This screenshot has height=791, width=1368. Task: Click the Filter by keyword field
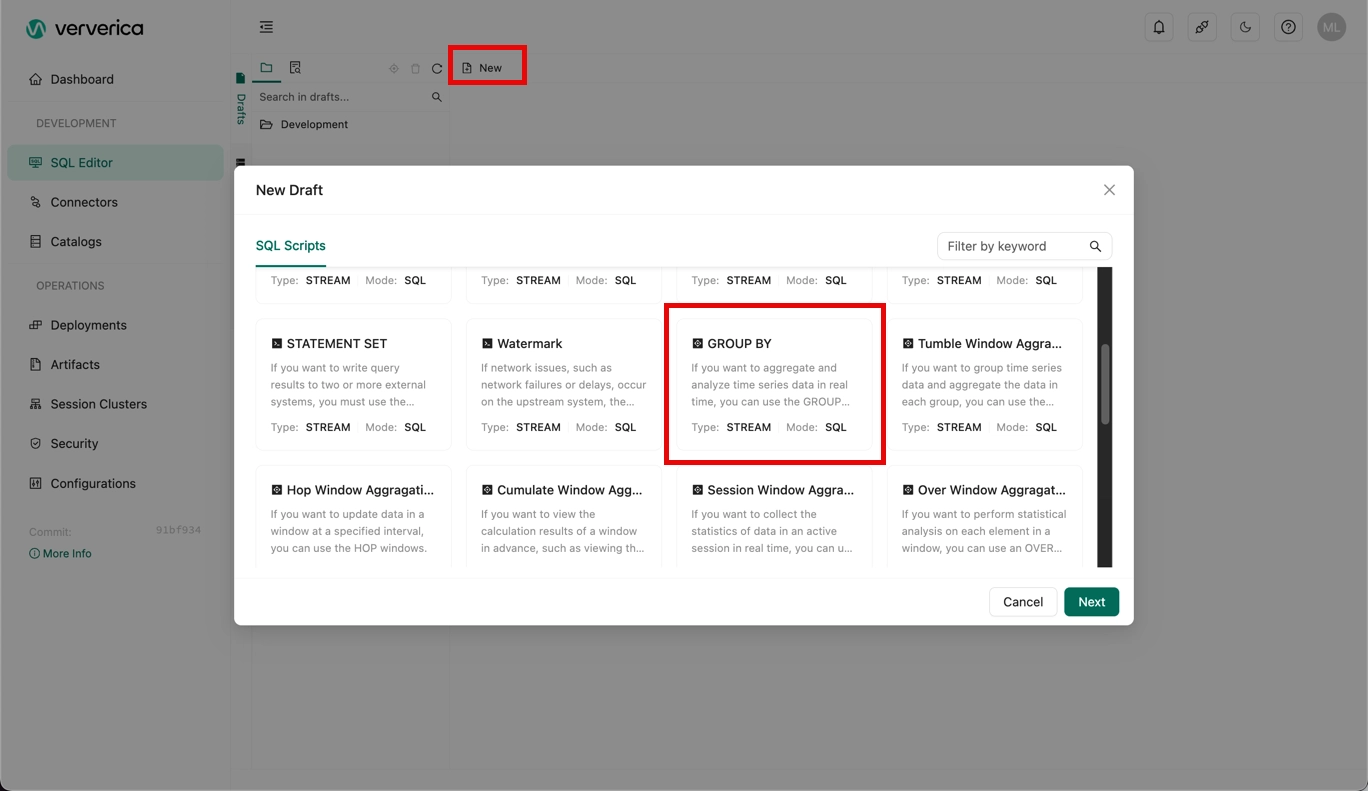[x=1024, y=246]
